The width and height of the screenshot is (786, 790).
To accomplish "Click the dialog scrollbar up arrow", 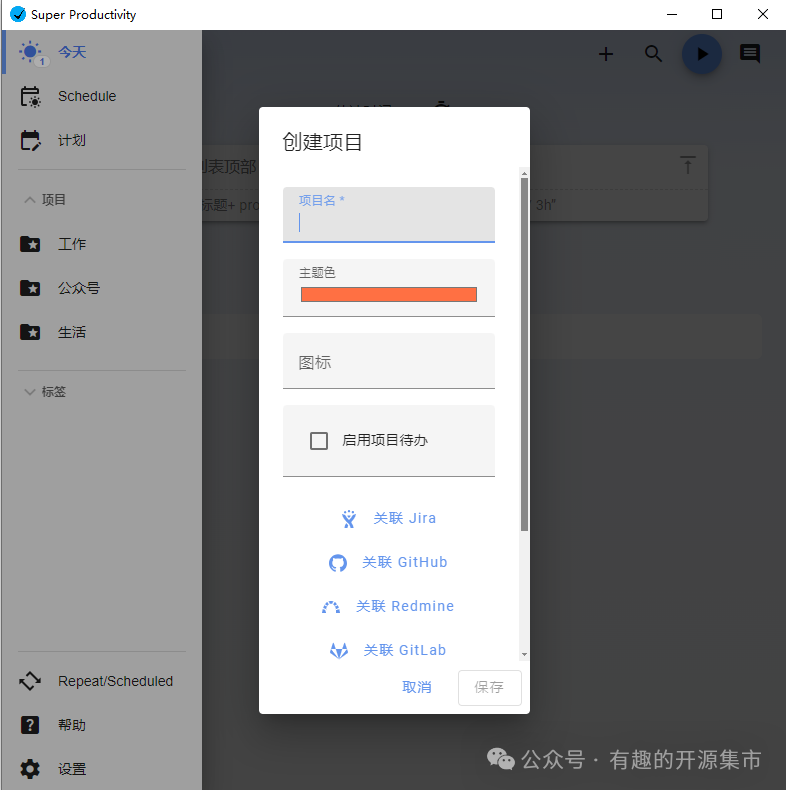I will (x=525, y=173).
